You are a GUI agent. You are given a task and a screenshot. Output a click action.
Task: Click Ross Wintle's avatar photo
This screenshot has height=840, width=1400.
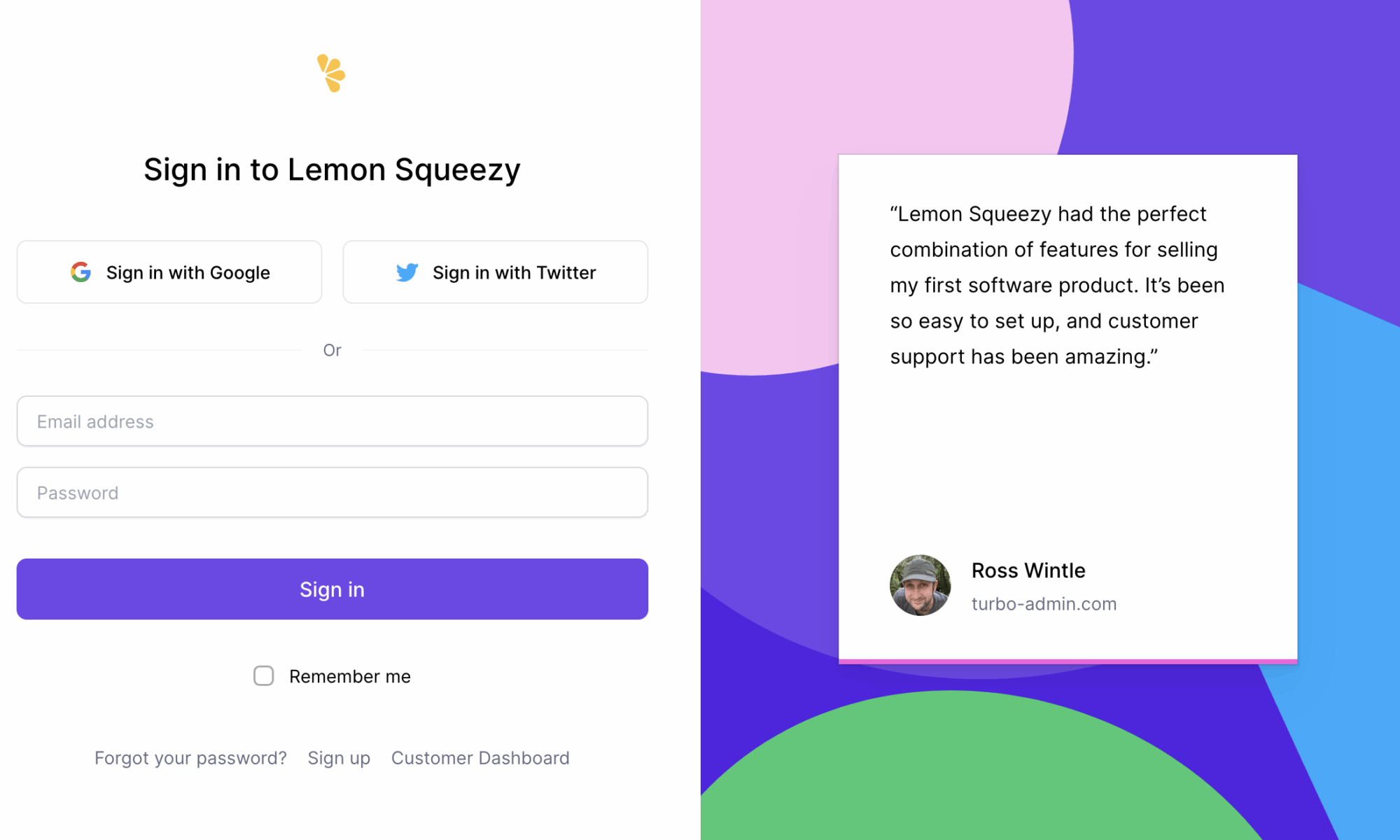(920, 585)
